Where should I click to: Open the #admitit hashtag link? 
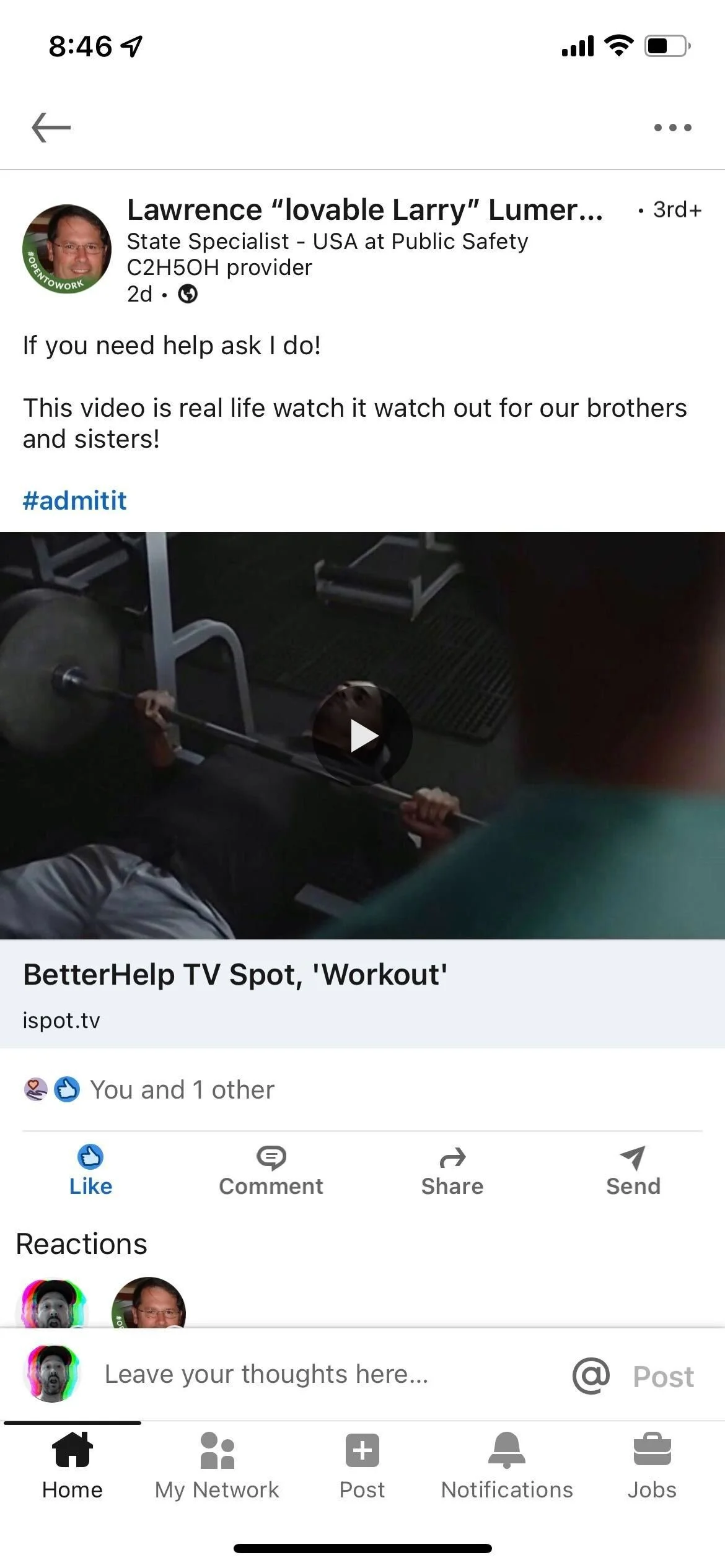coord(74,500)
